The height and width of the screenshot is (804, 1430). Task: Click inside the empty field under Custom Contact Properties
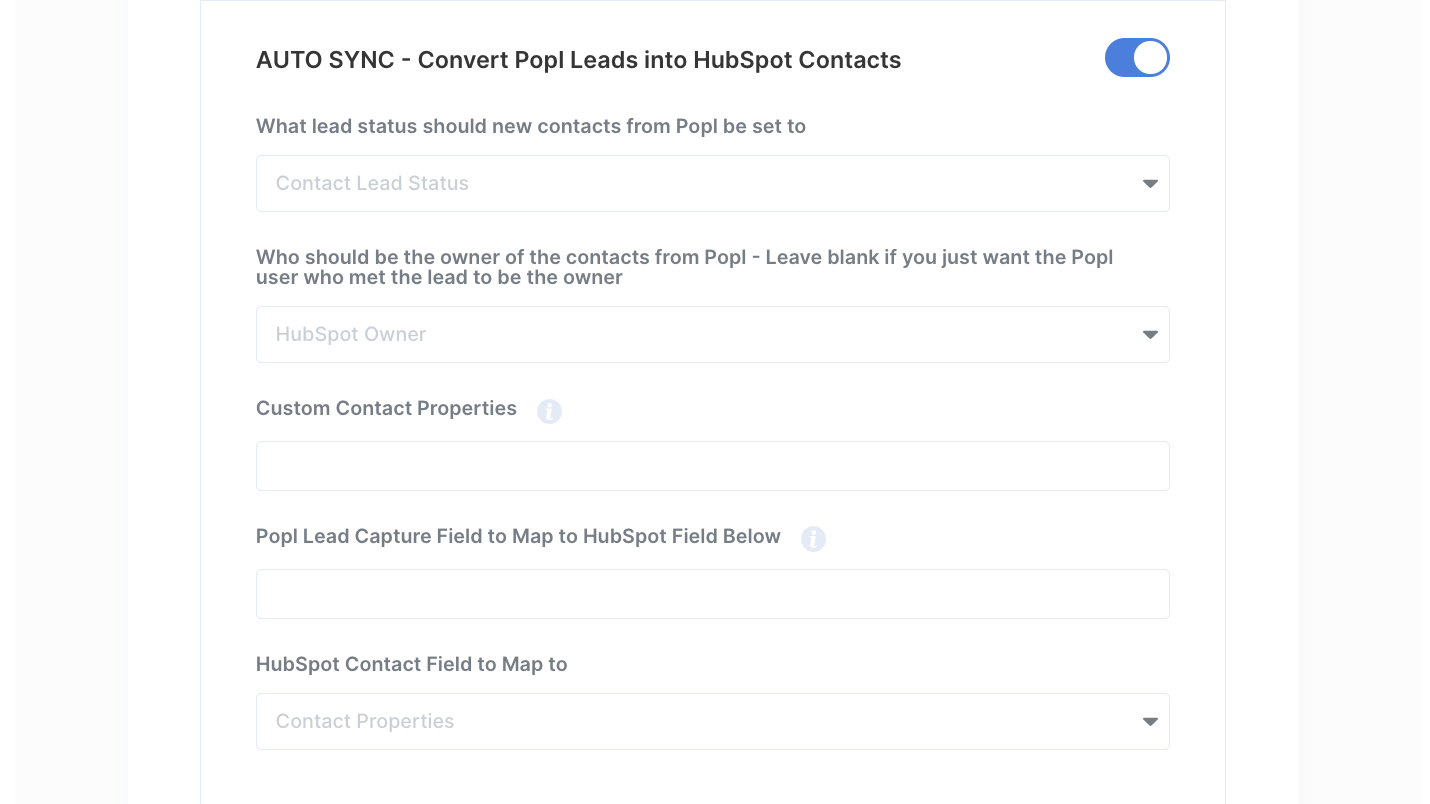[712, 466]
